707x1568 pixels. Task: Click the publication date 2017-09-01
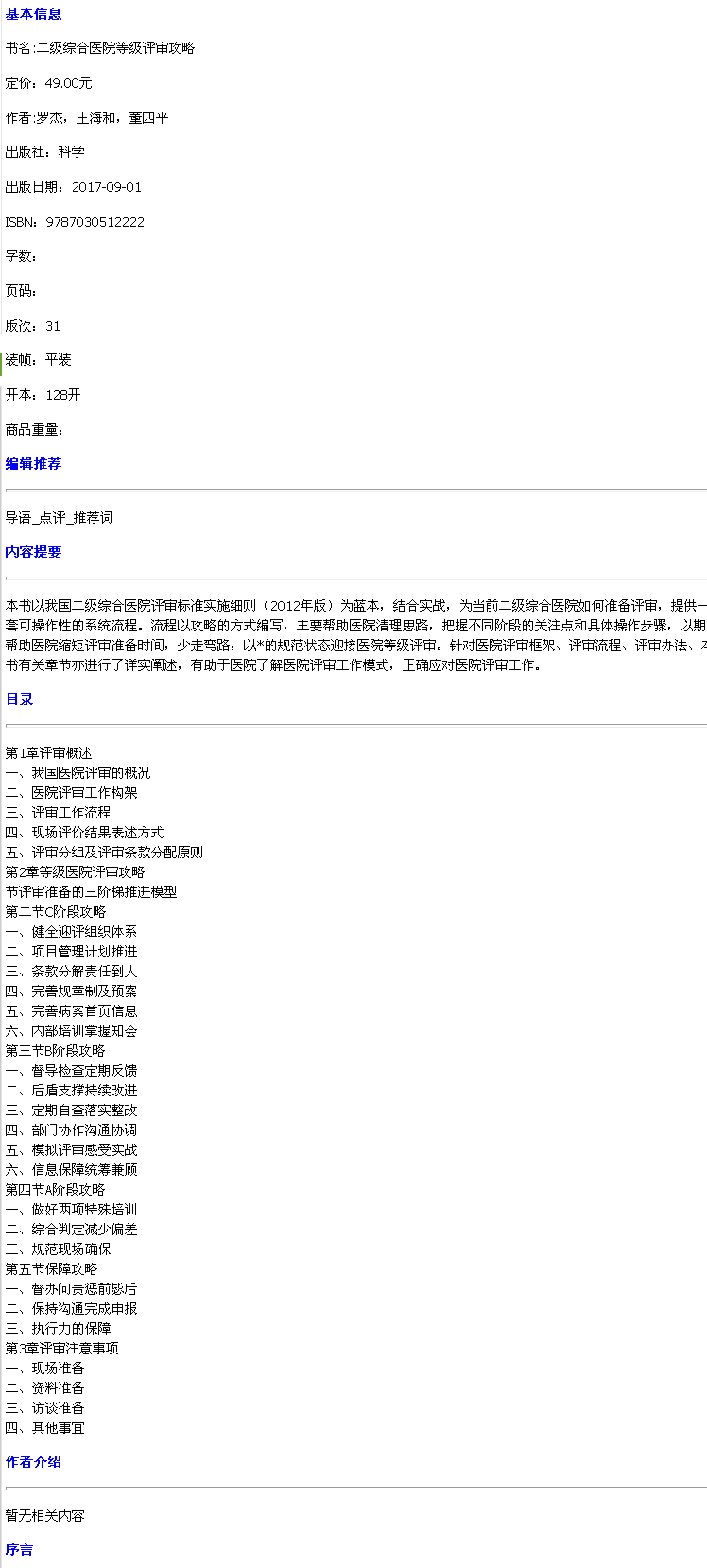click(x=107, y=187)
